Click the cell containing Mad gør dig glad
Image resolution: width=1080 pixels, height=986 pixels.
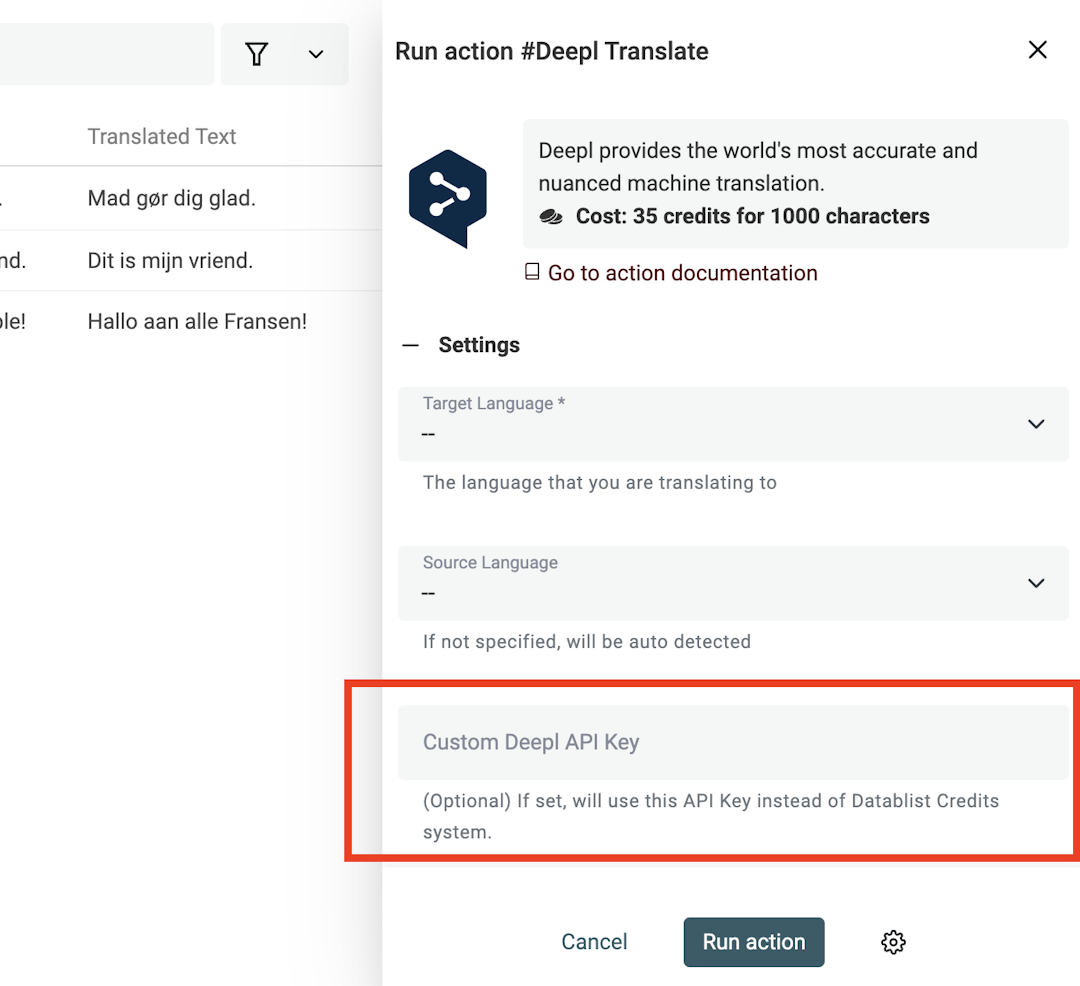pyautogui.click(x=172, y=198)
